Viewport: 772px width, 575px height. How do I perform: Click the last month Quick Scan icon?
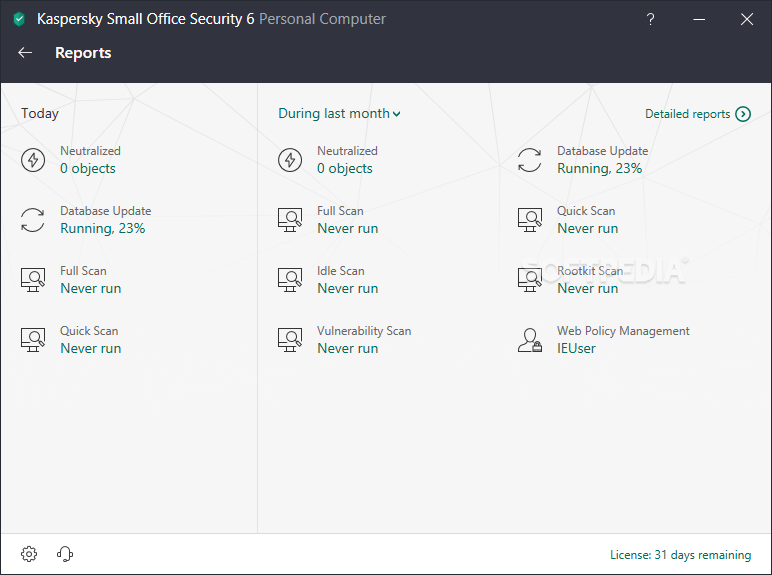click(530, 220)
